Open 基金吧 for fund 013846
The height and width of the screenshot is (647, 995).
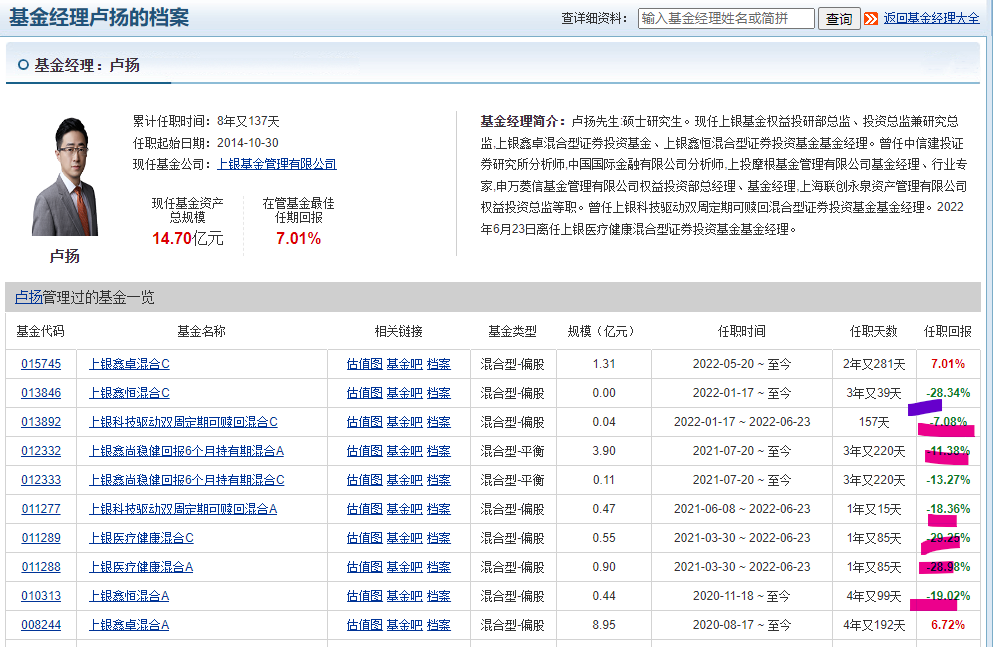pyautogui.click(x=405, y=393)
